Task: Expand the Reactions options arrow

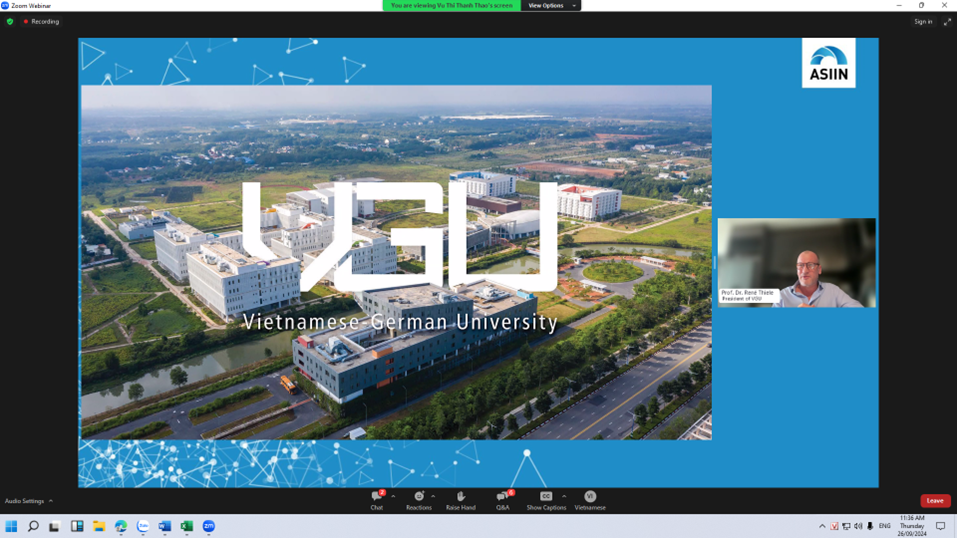Action: pyautogui.click(x=433, y=496)
